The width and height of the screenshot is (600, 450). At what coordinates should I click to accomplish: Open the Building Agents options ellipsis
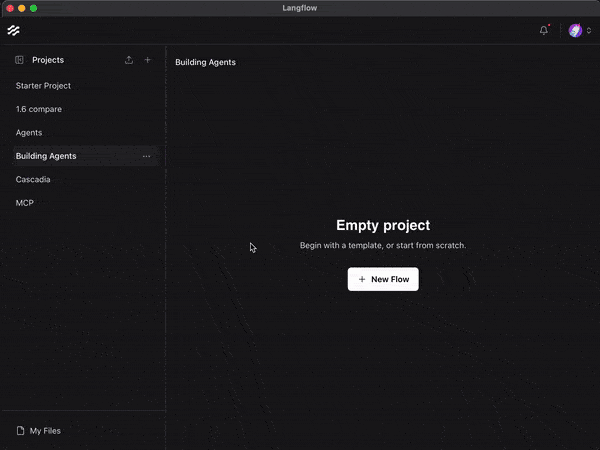point(147,156)
